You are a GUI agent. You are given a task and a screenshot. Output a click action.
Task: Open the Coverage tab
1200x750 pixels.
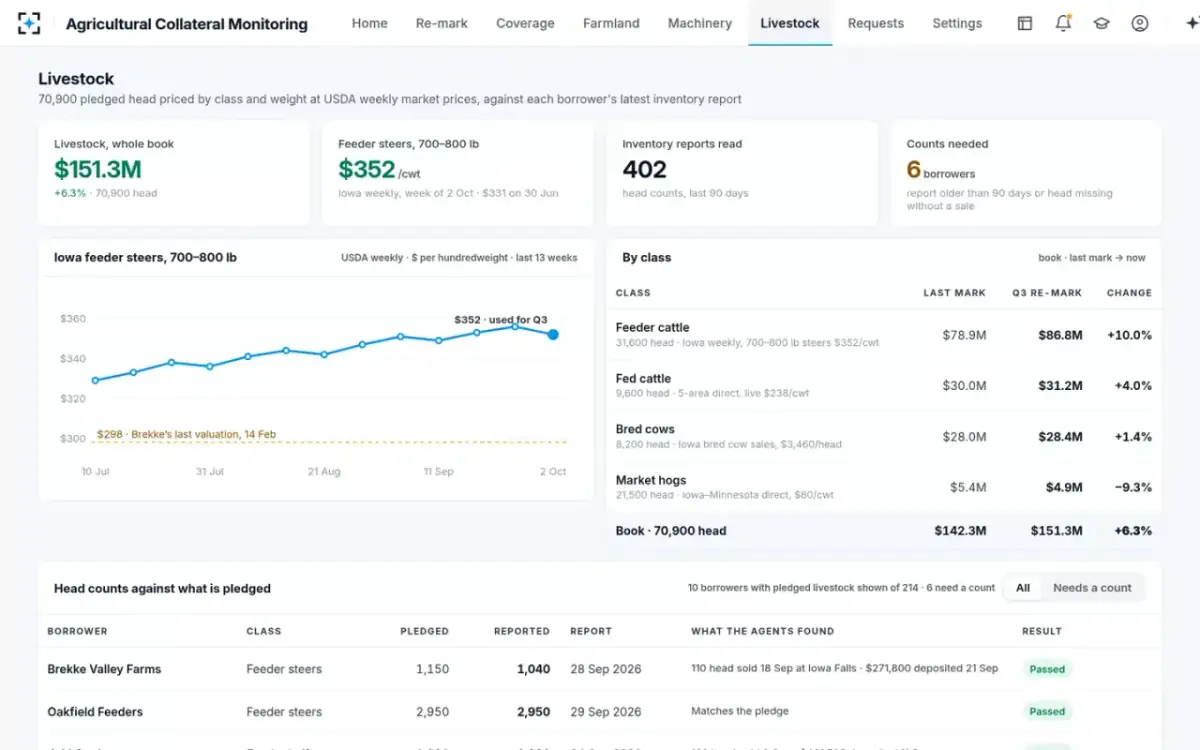coord(525,23)
